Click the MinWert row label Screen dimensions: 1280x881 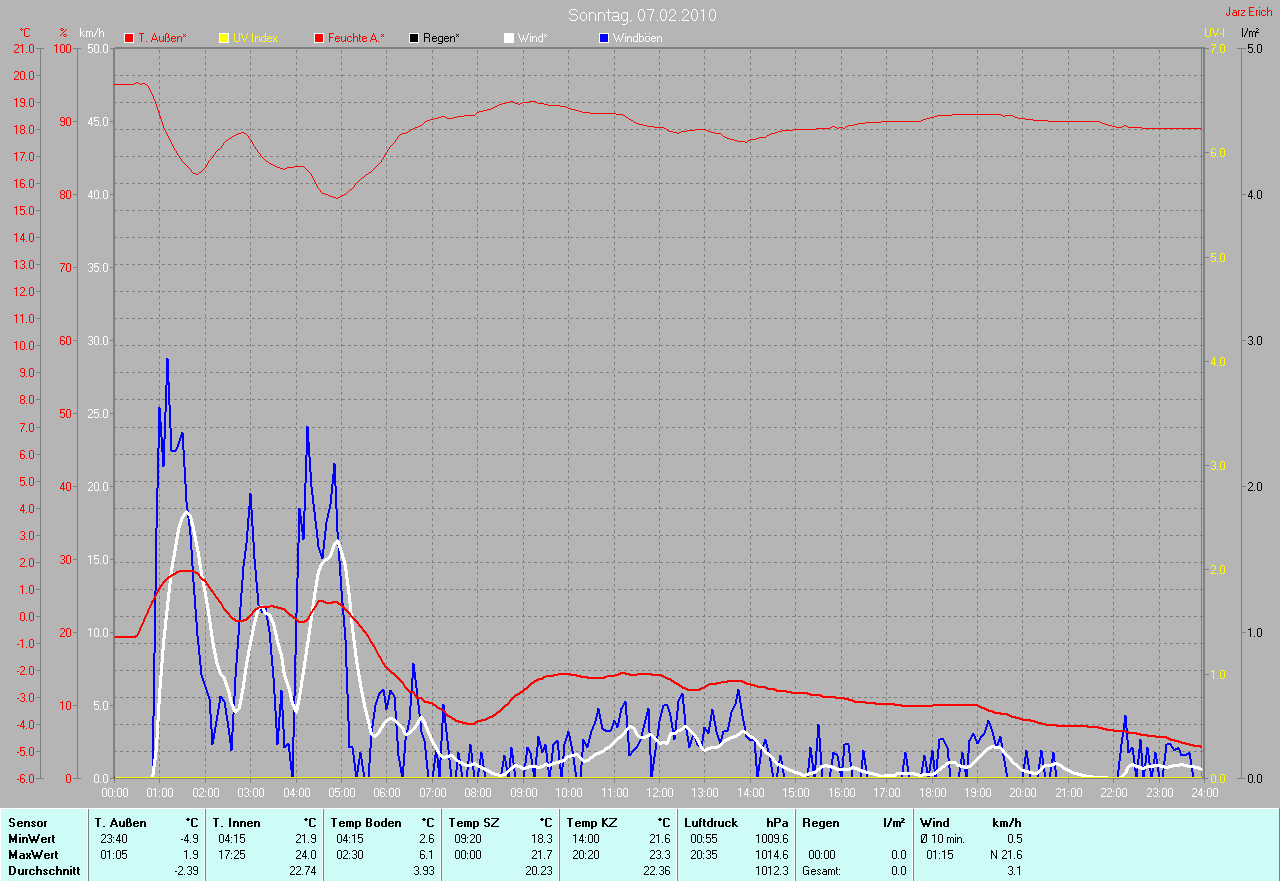coord(33,839)
